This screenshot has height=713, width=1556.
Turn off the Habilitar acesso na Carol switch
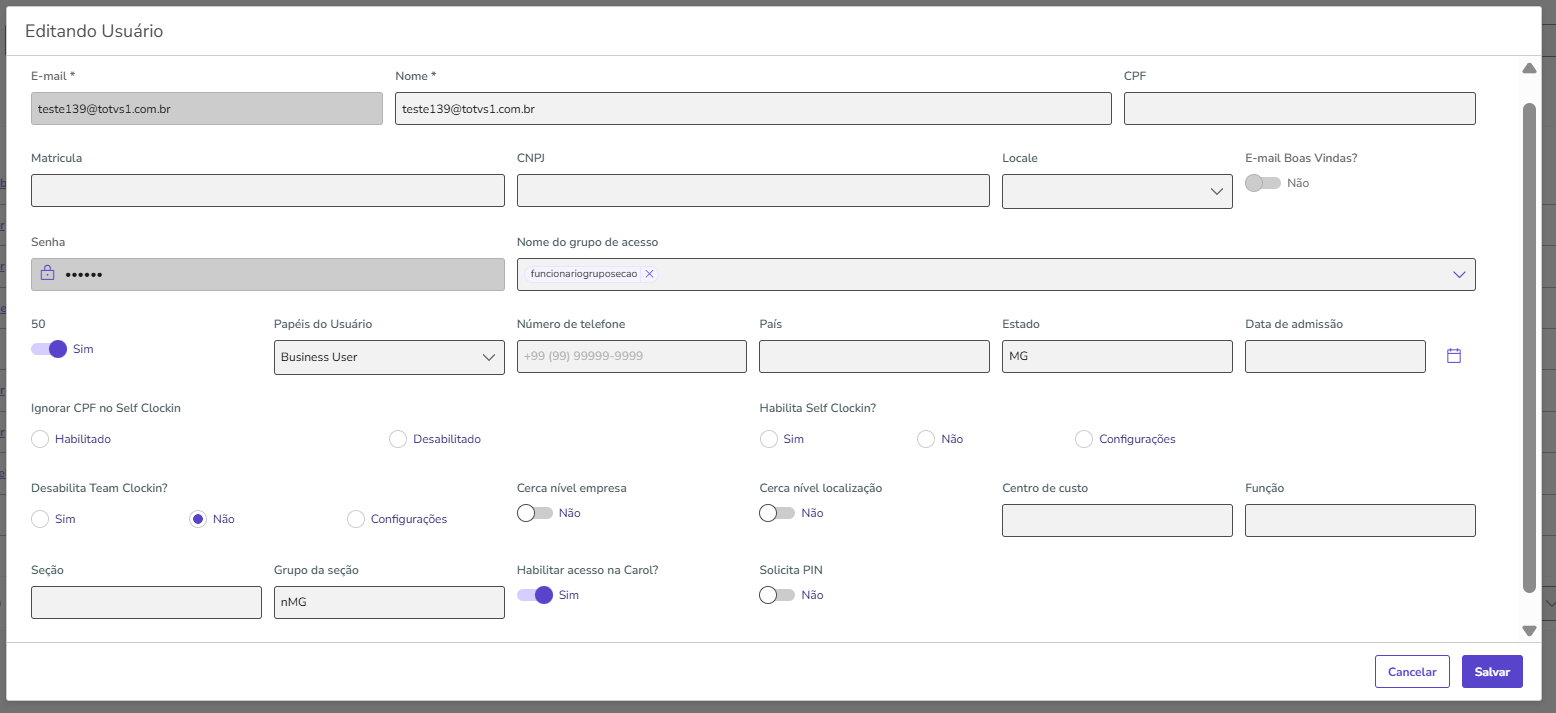536,595
